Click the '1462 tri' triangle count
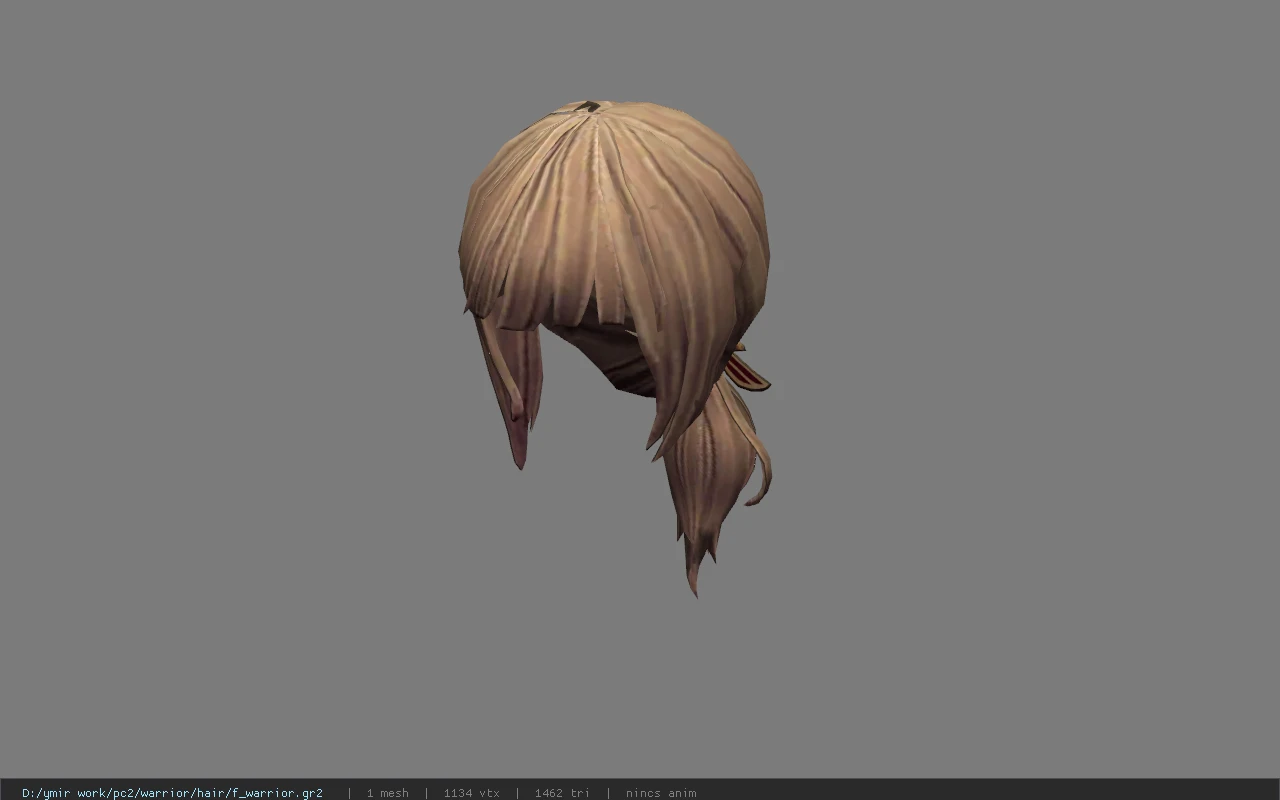Viewport: 1280px width, 800px height. pyautogui.click(x=562, y=793)
